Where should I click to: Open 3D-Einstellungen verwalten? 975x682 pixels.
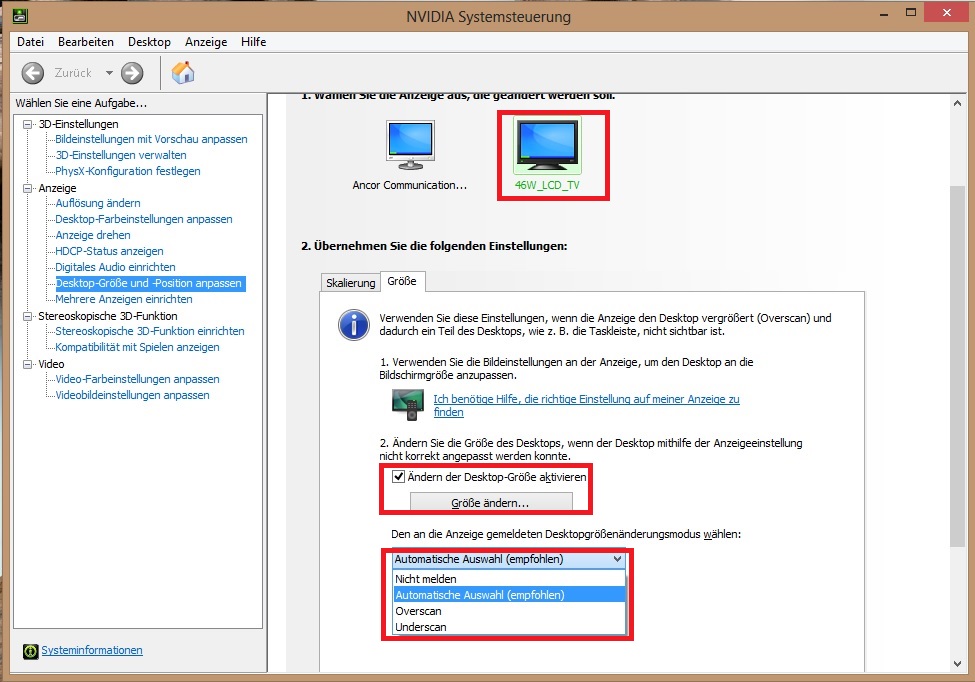pos(121,155)
